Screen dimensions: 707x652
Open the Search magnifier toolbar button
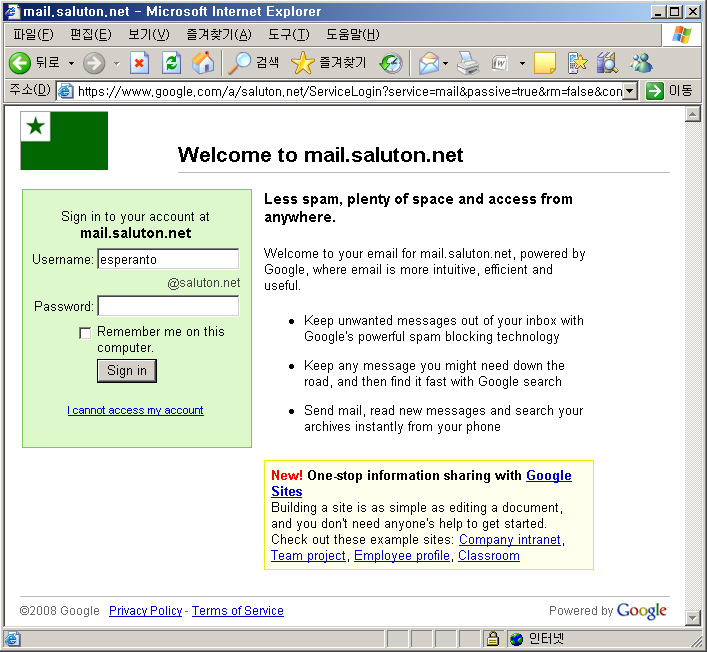pos(253,63)
